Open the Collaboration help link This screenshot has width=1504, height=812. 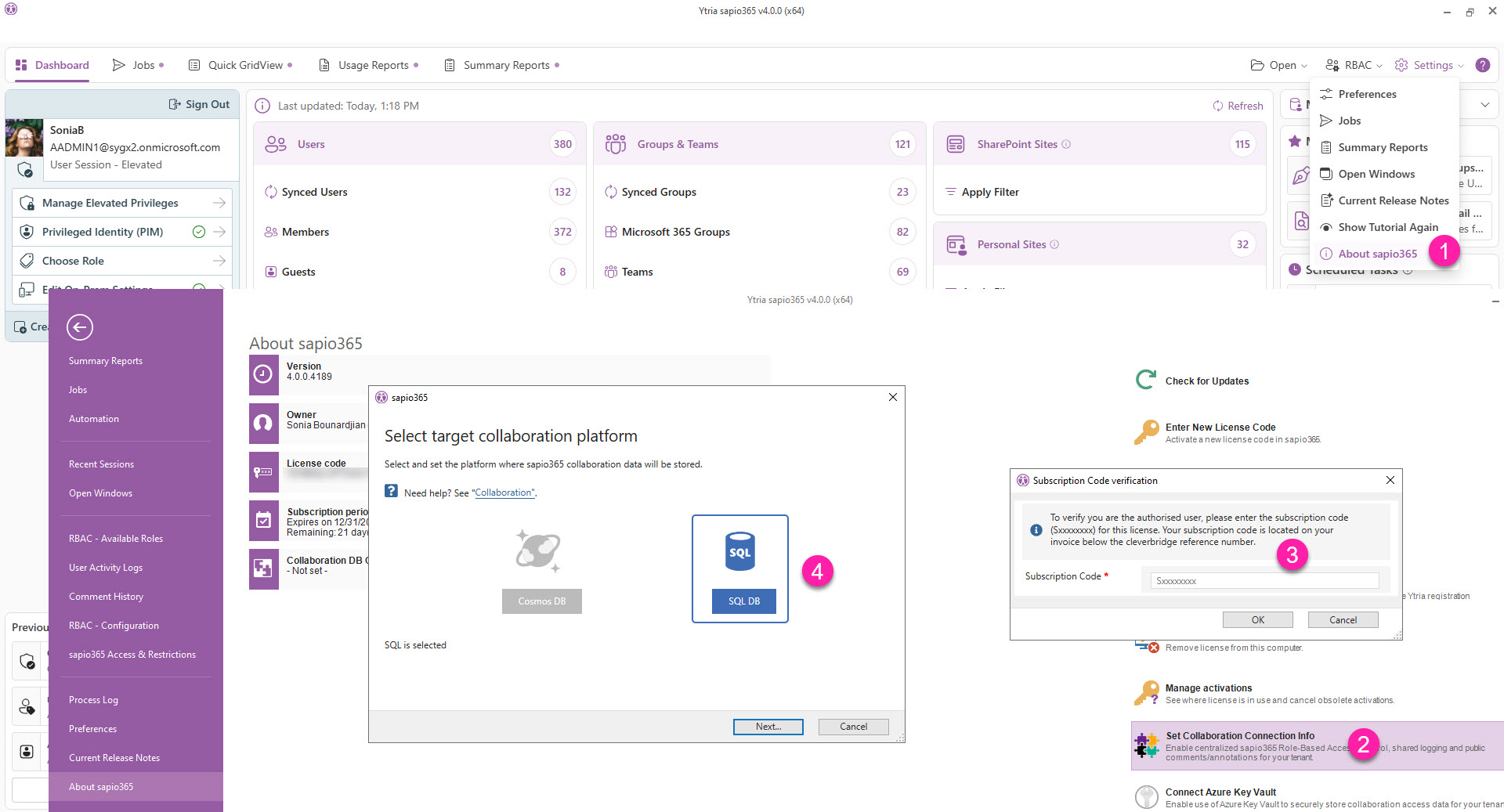[504, 492]
